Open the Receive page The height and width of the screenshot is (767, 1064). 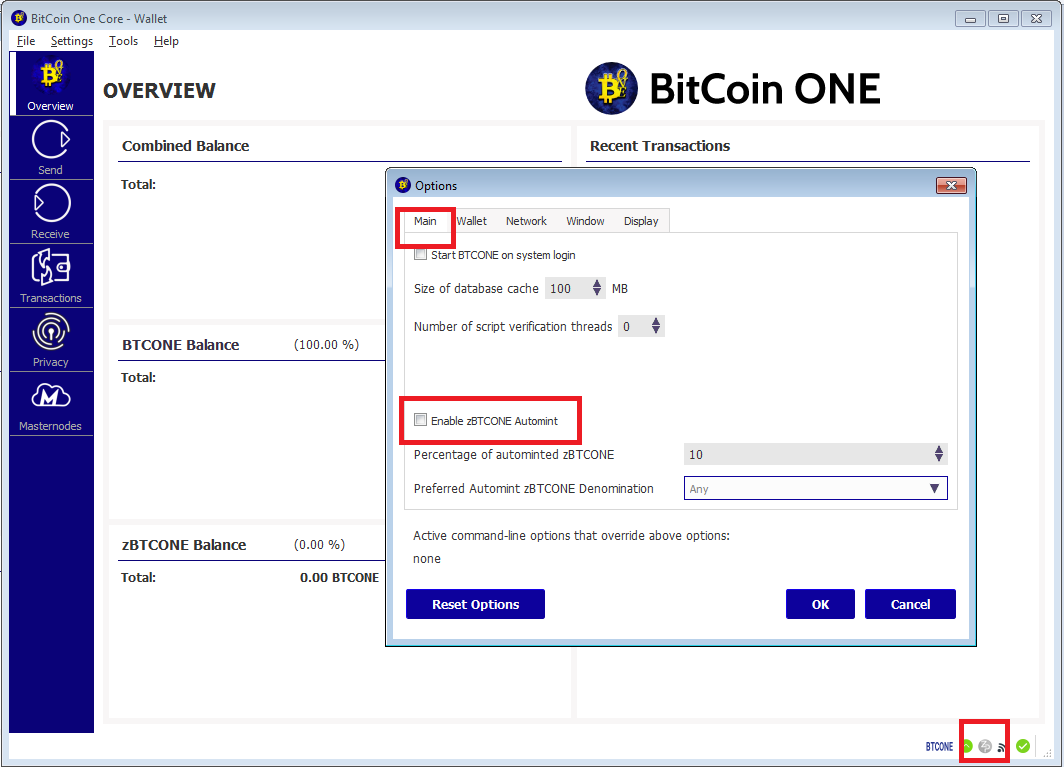[51, 212]
